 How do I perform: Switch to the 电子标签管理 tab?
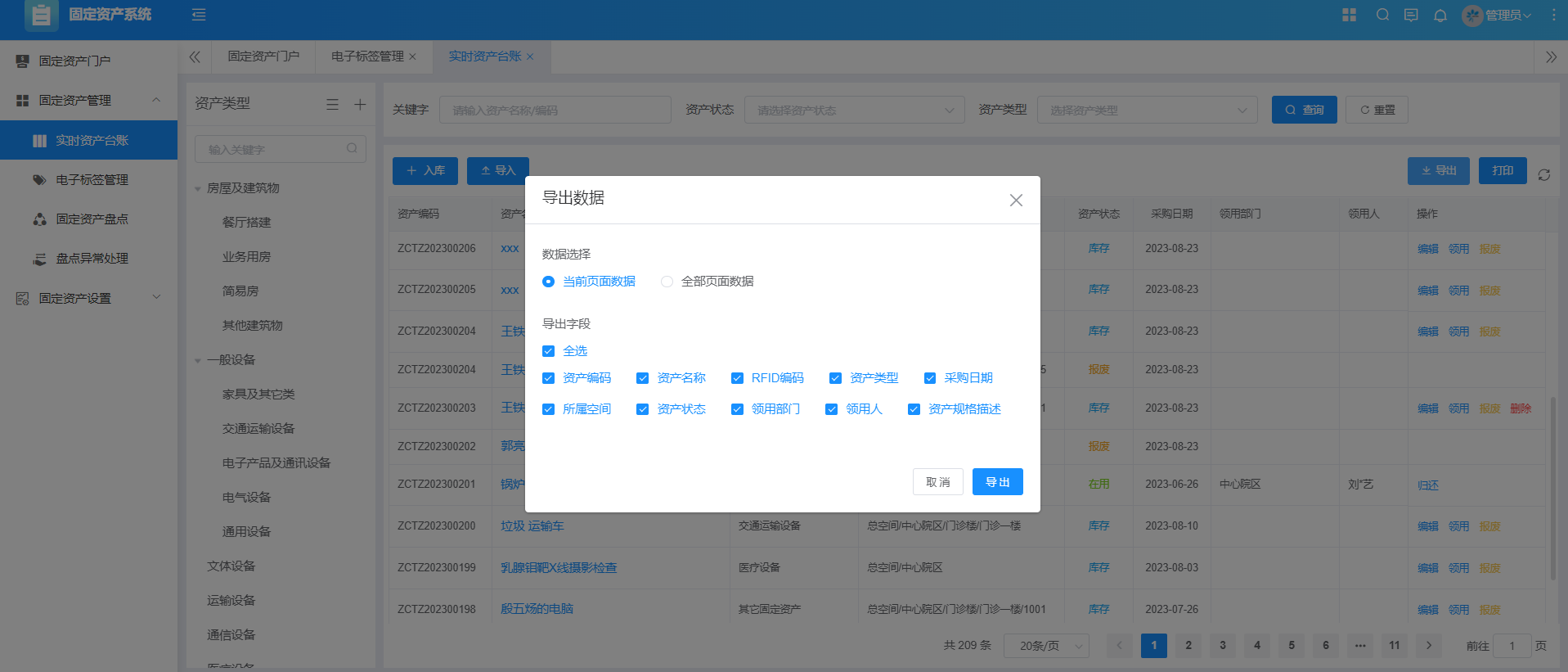point(367,56)
